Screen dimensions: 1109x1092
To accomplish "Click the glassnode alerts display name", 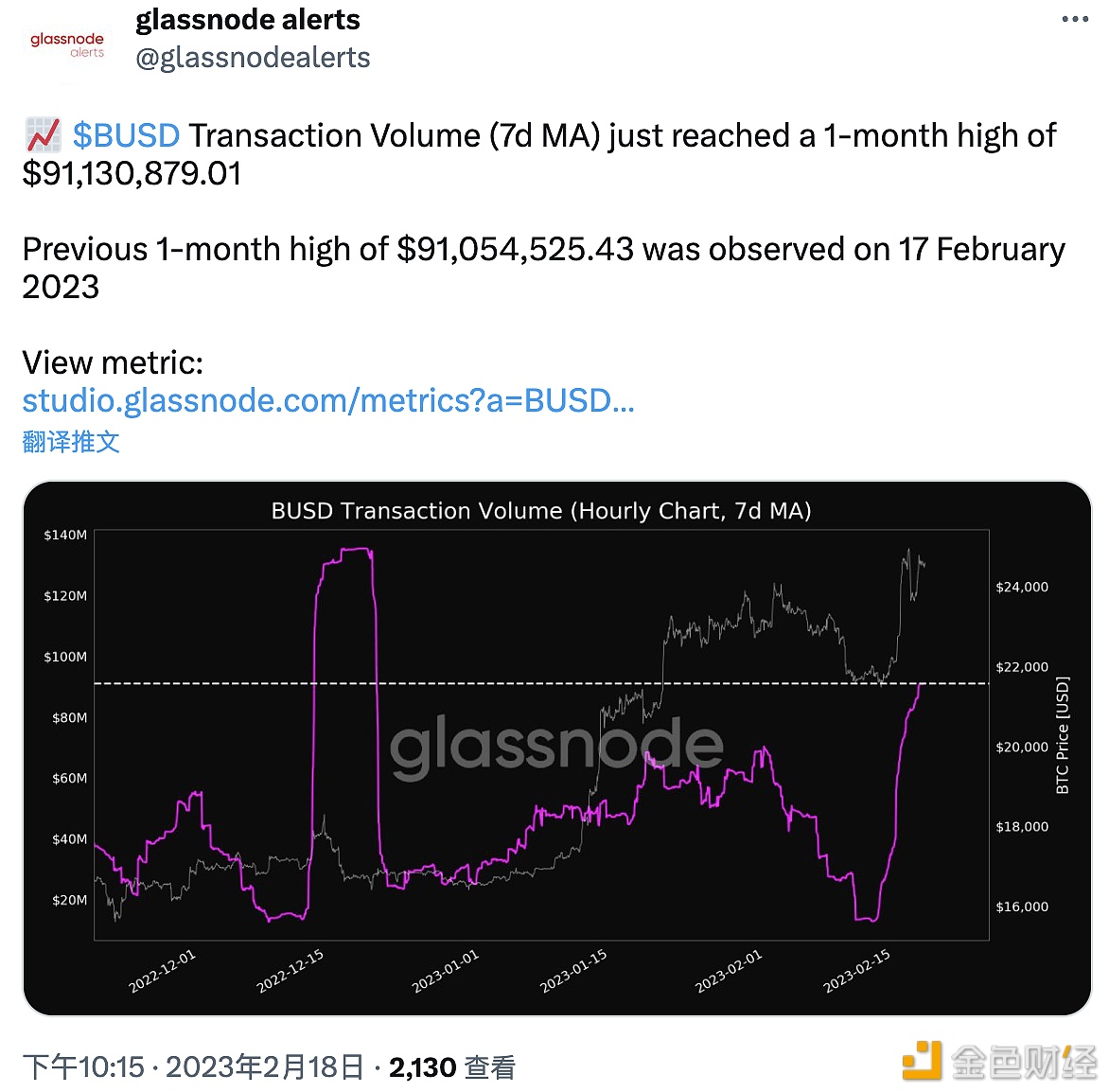I will 248,20.
